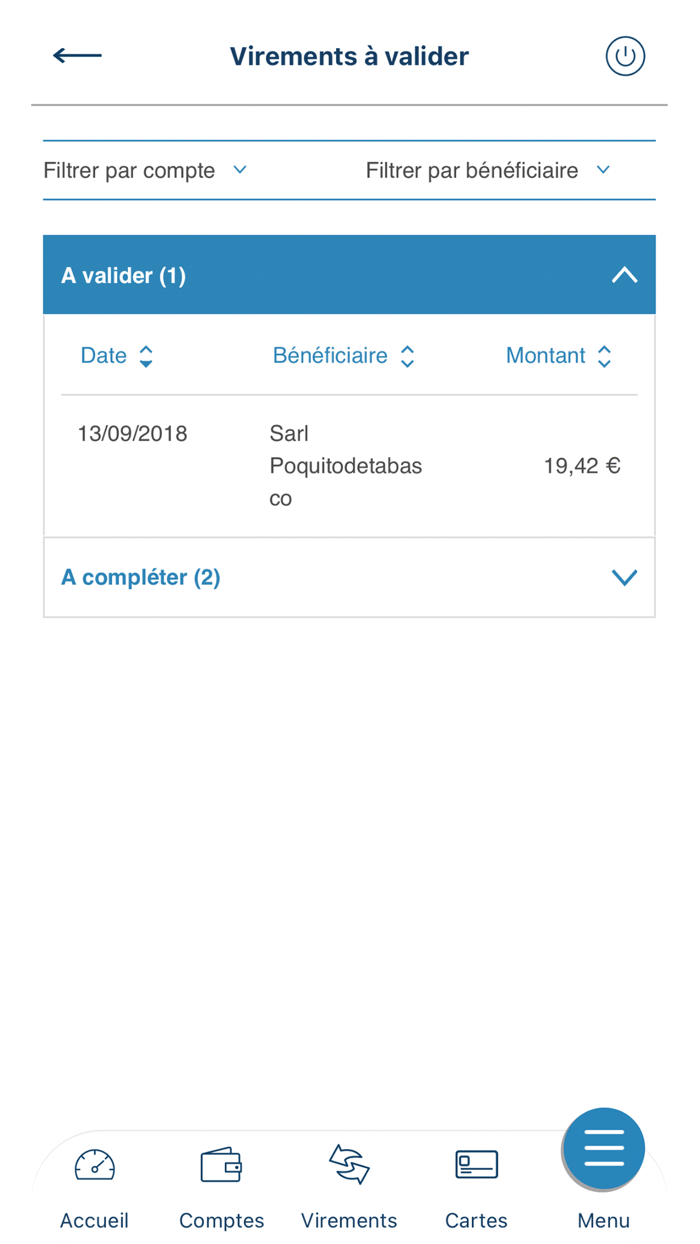Open the Sarl Poquitodetabasco transfer
This screenshot has width=700, height=1244.
(x=345, y=465)
